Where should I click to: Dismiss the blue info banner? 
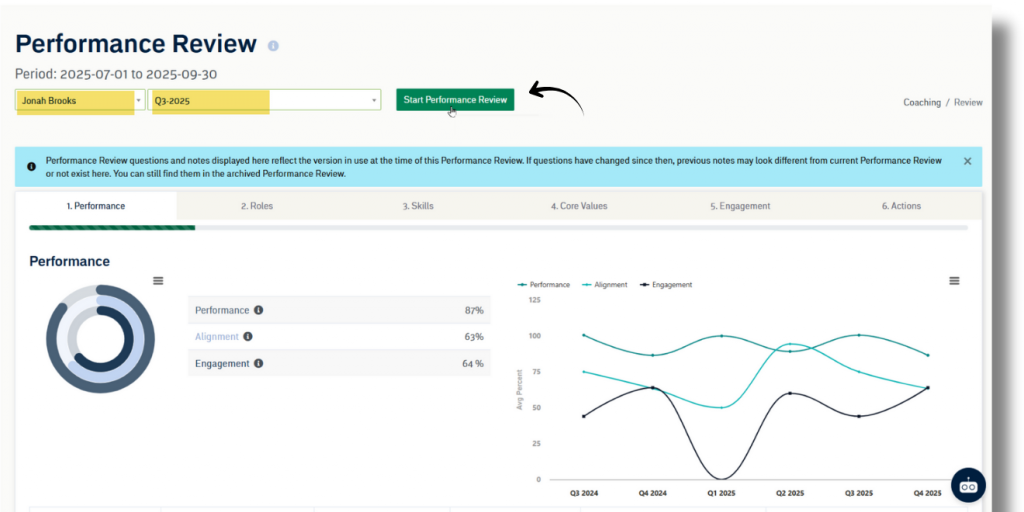click(967, 161)
